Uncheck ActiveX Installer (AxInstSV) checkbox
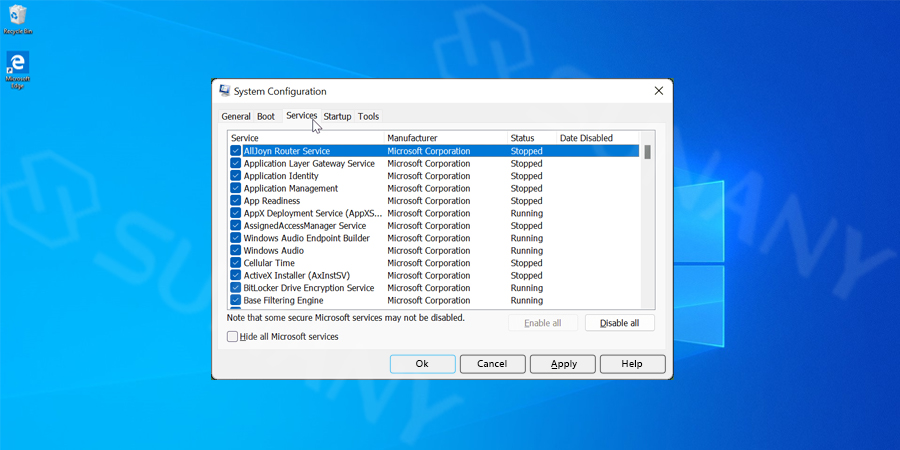The image size is (900, 450). [235, 276]
